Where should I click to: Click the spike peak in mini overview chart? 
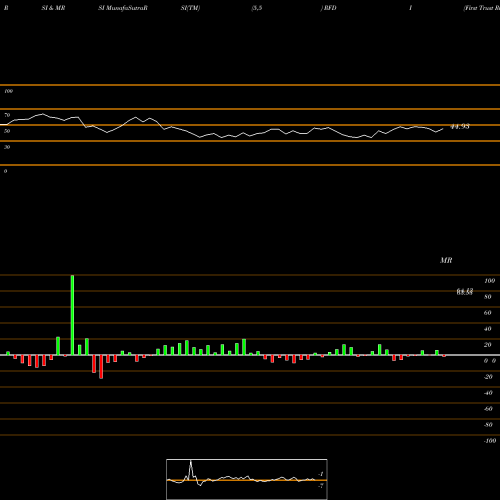(191, 462)
